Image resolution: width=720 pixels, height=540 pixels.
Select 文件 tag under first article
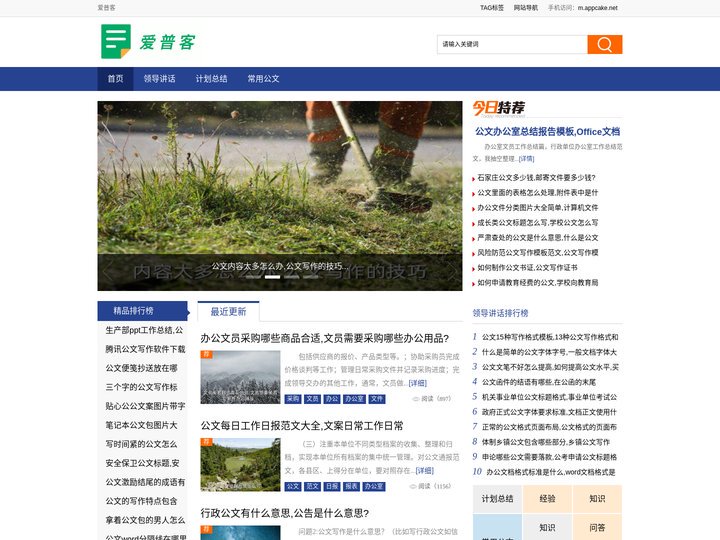377,399
